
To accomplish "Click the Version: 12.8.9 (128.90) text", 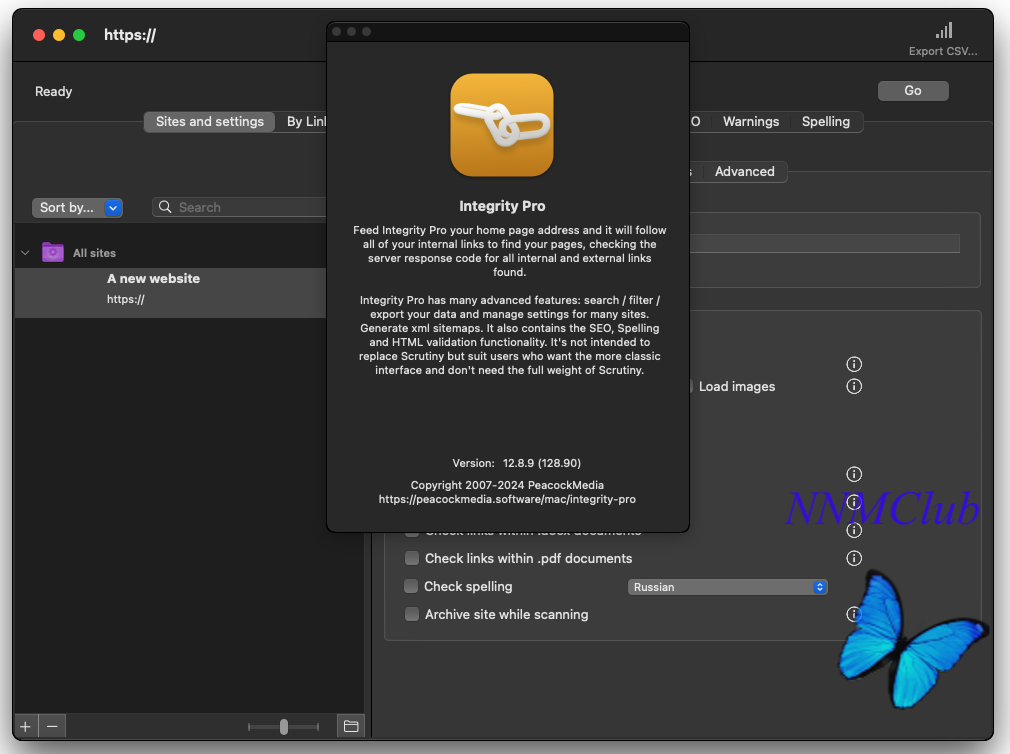I will 517,463.
